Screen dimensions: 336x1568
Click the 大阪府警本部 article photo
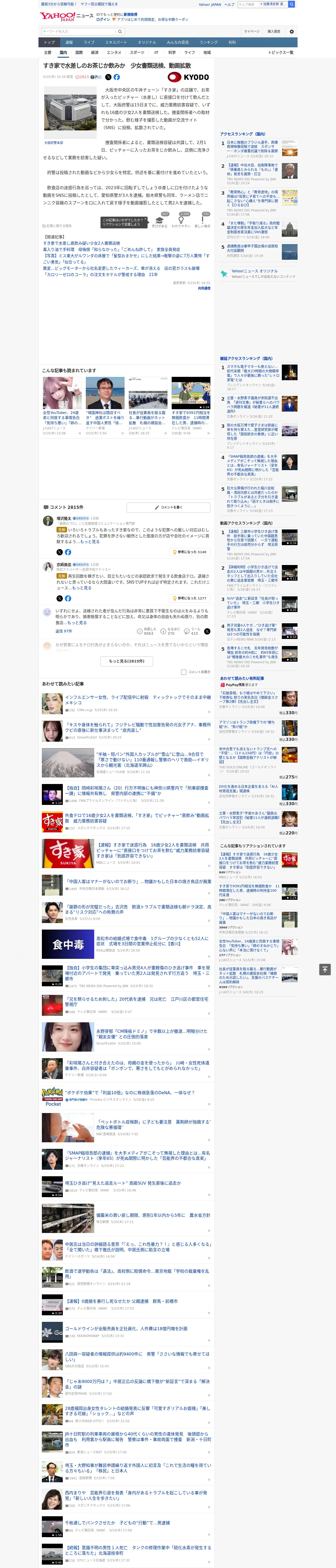pyautogui.click(x=71, y=113)
